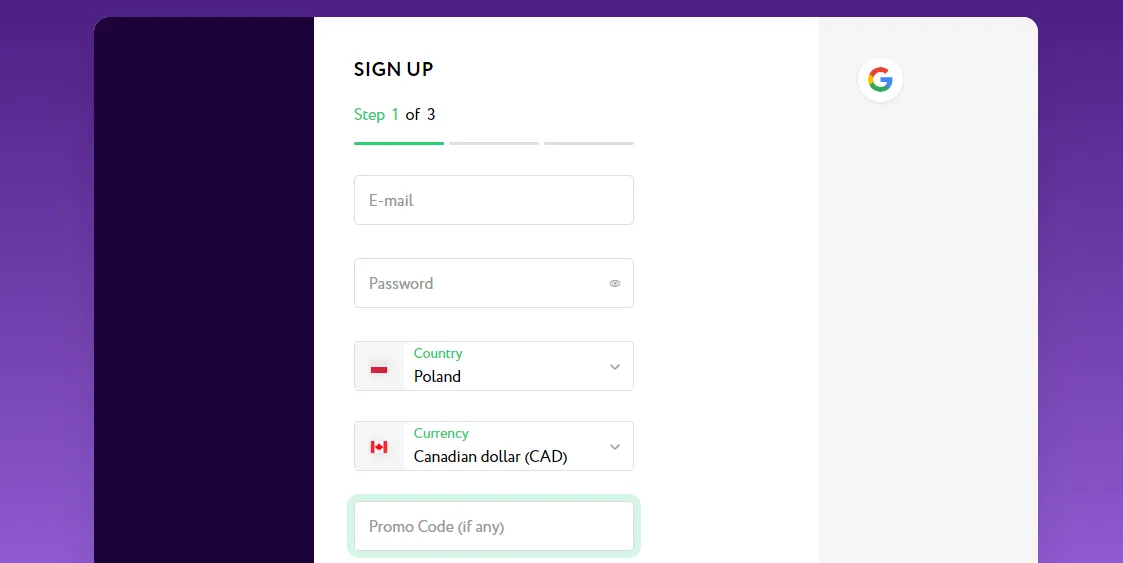Image resolution: width=1123 pixels, height=563 pixels.
Task: Toggle password visibility eye icon
Action: point(614,284)
